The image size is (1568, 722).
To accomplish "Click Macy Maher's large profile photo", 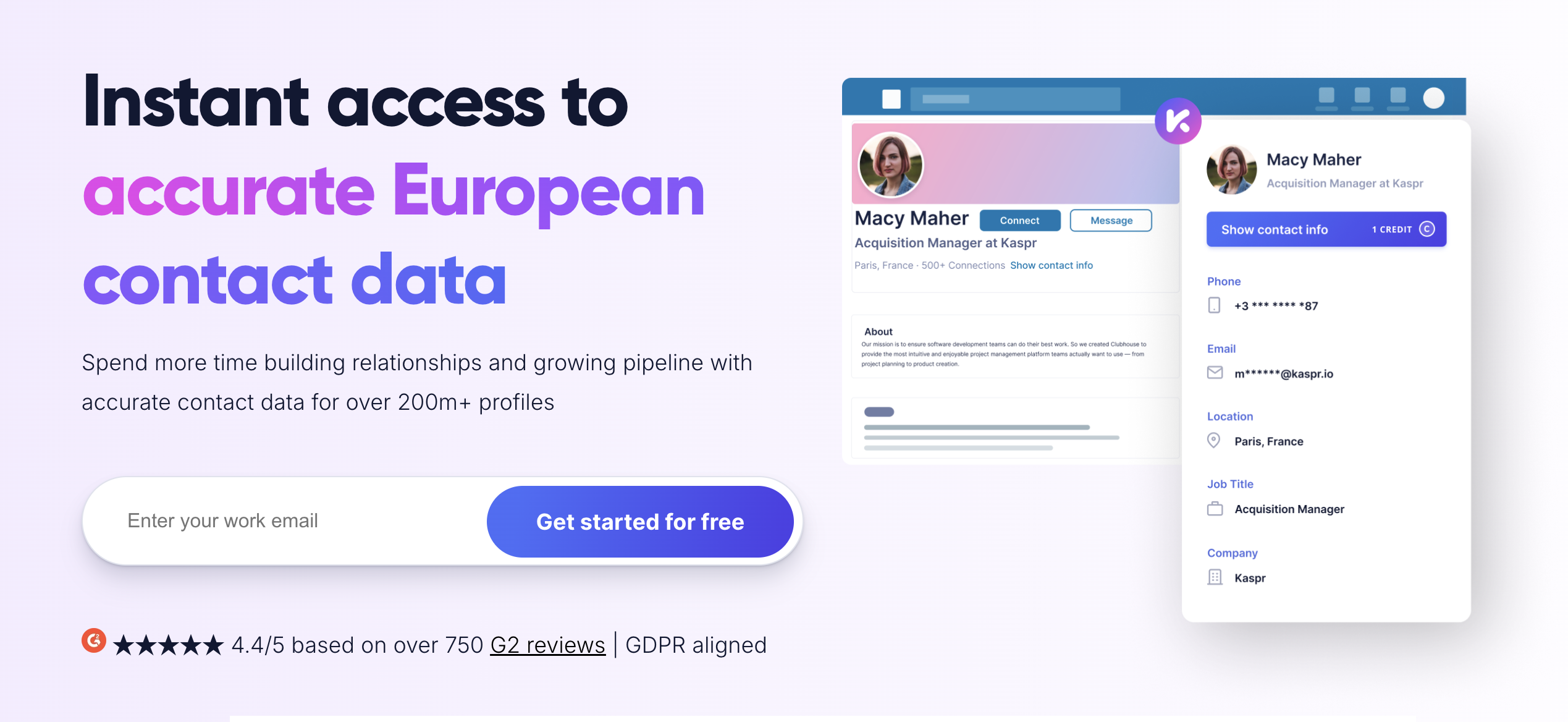I will pos(891,166).
